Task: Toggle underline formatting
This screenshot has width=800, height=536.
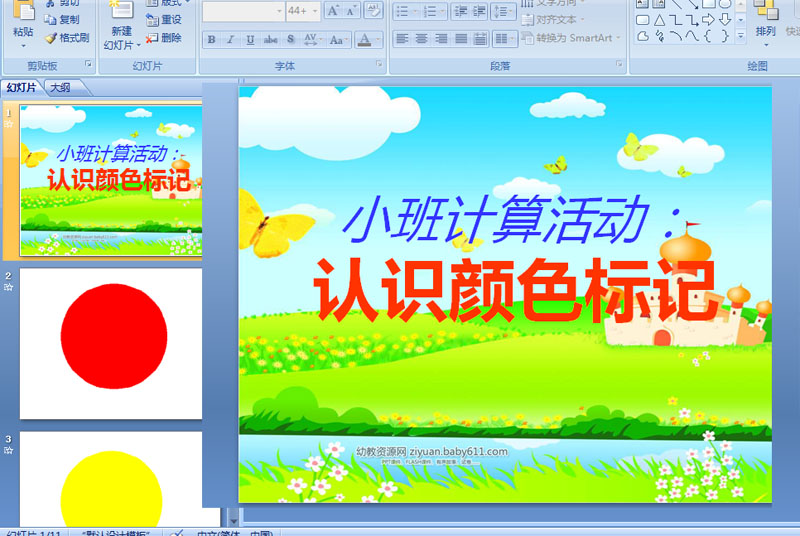Action: tap(250, 39)
